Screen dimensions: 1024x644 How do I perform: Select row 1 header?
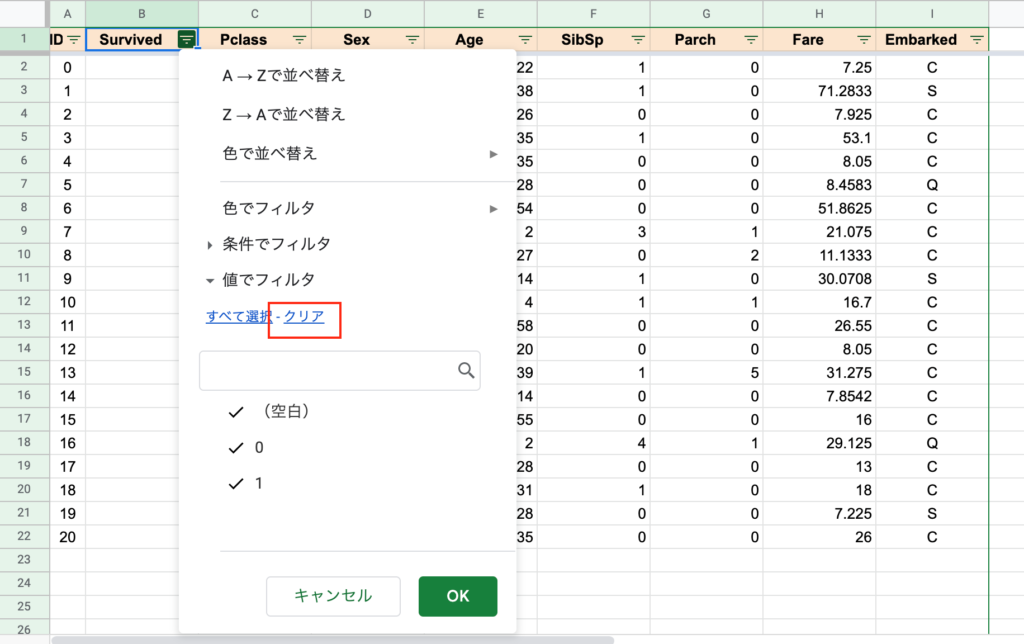tap(24, 39)
